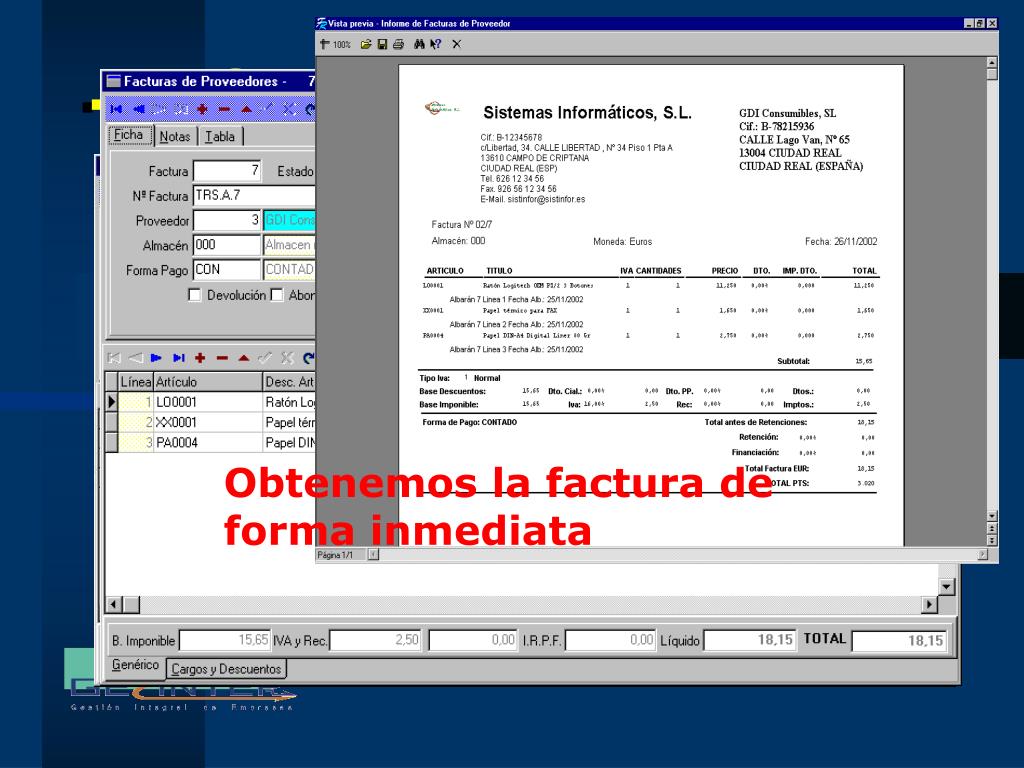Click zoom 100% tool in preview toolbar
The image size is (1024, 768).
(335, 44)
